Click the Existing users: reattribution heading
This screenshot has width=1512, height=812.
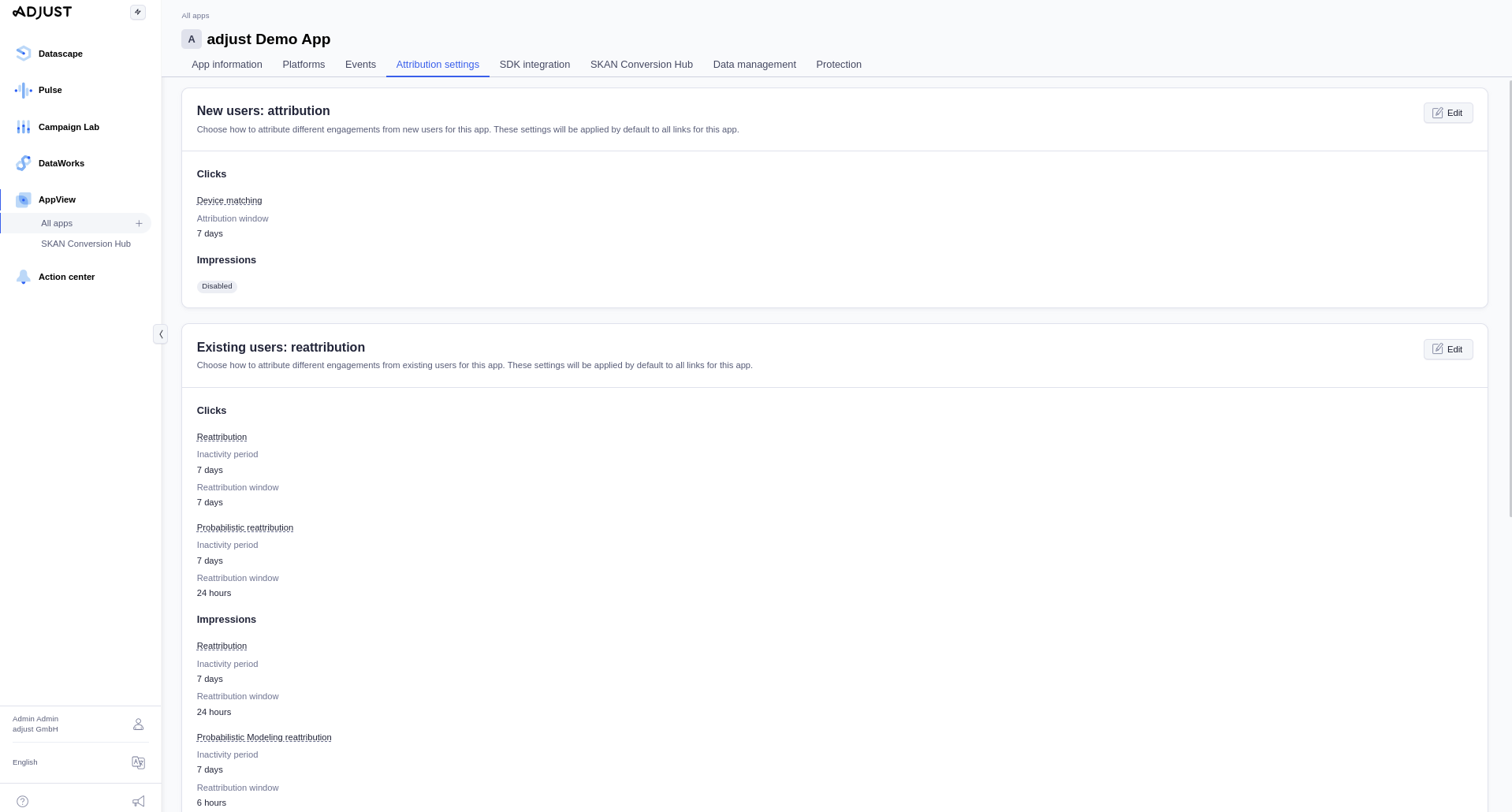[x=281, y=348]
